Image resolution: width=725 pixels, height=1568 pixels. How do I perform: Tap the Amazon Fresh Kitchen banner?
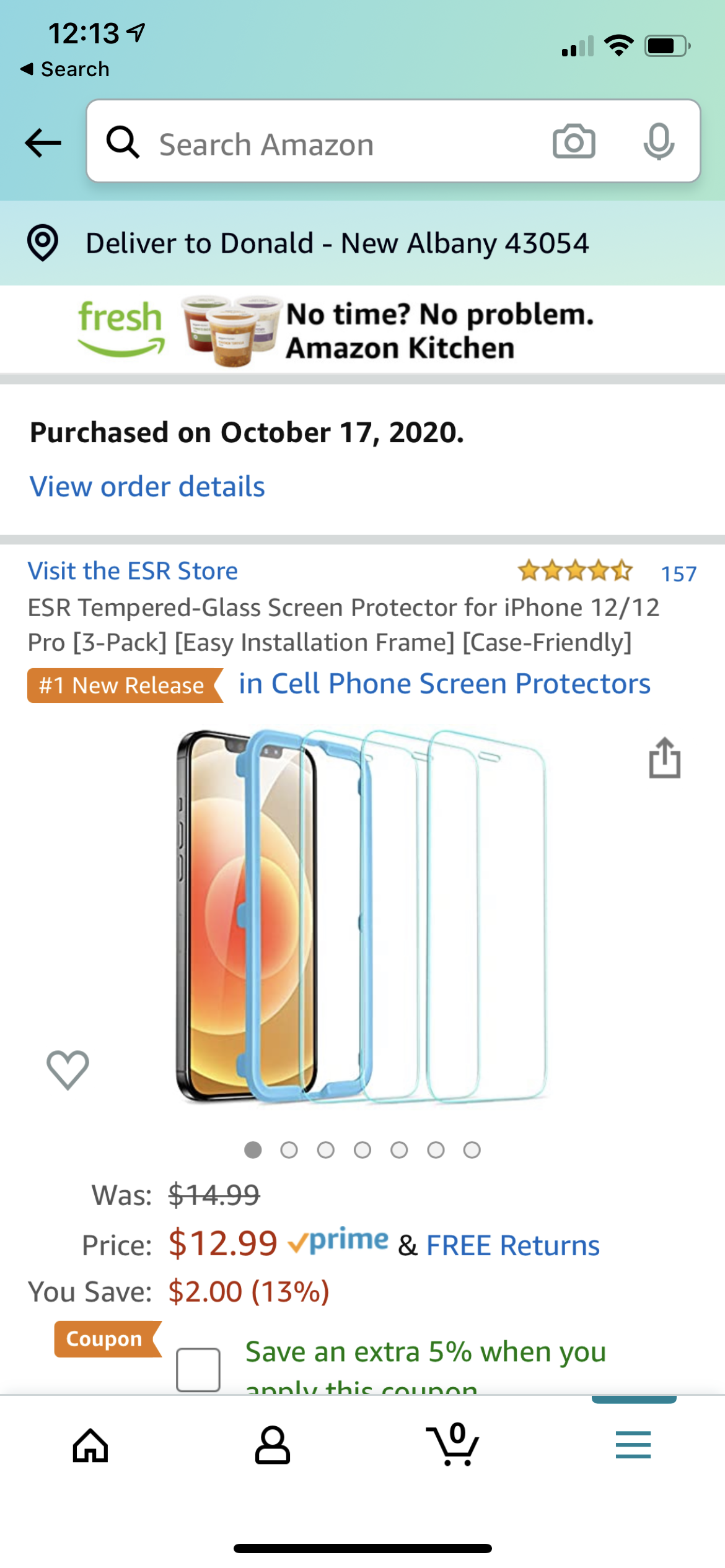(x=362, y=330)
